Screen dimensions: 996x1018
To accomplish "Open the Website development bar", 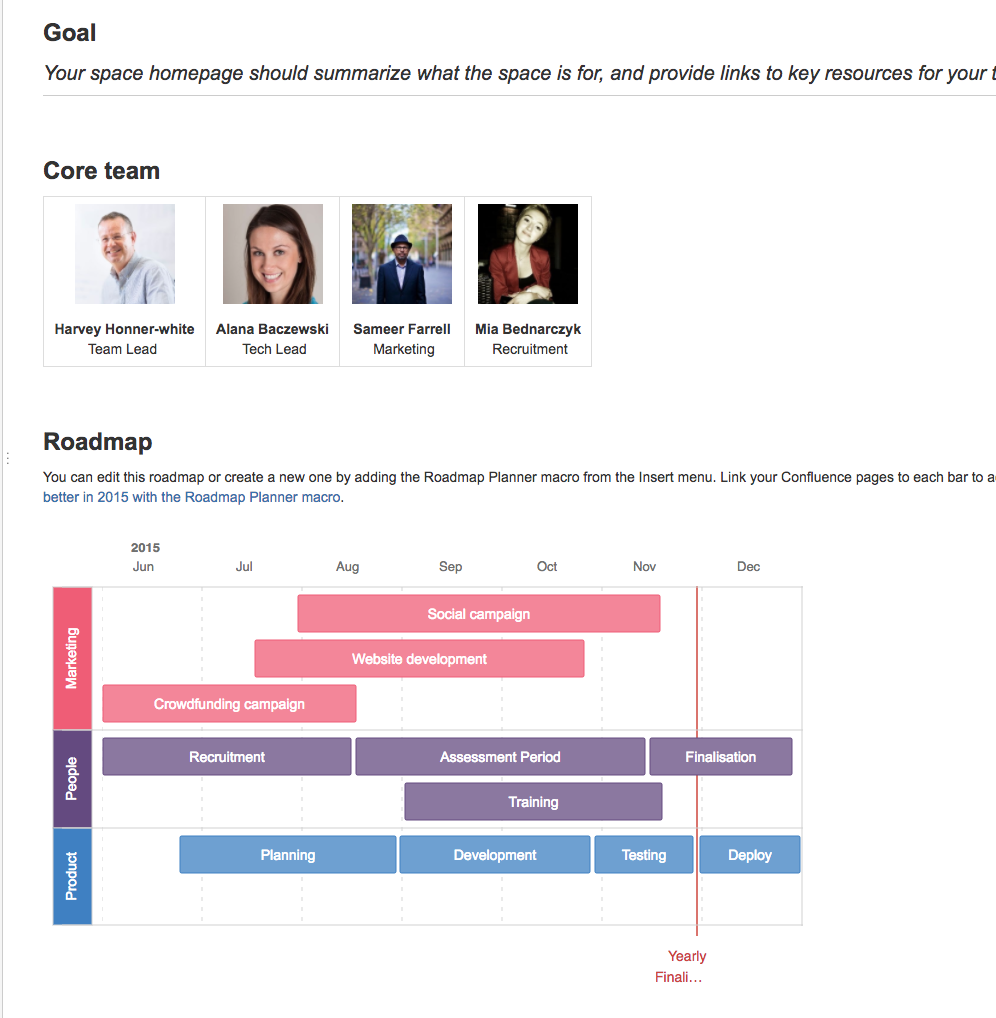I will coord(419,658).
